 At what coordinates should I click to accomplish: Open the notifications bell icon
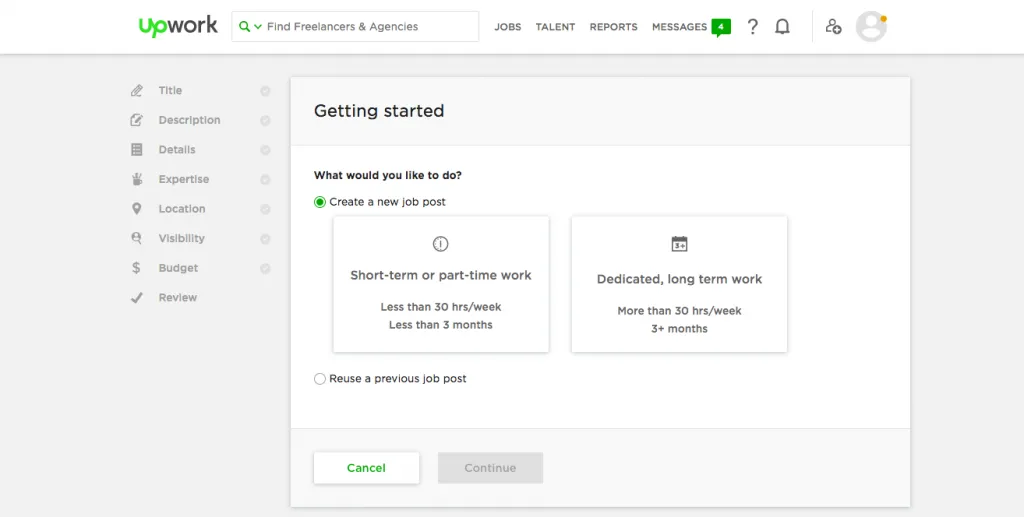coord(782,27)
